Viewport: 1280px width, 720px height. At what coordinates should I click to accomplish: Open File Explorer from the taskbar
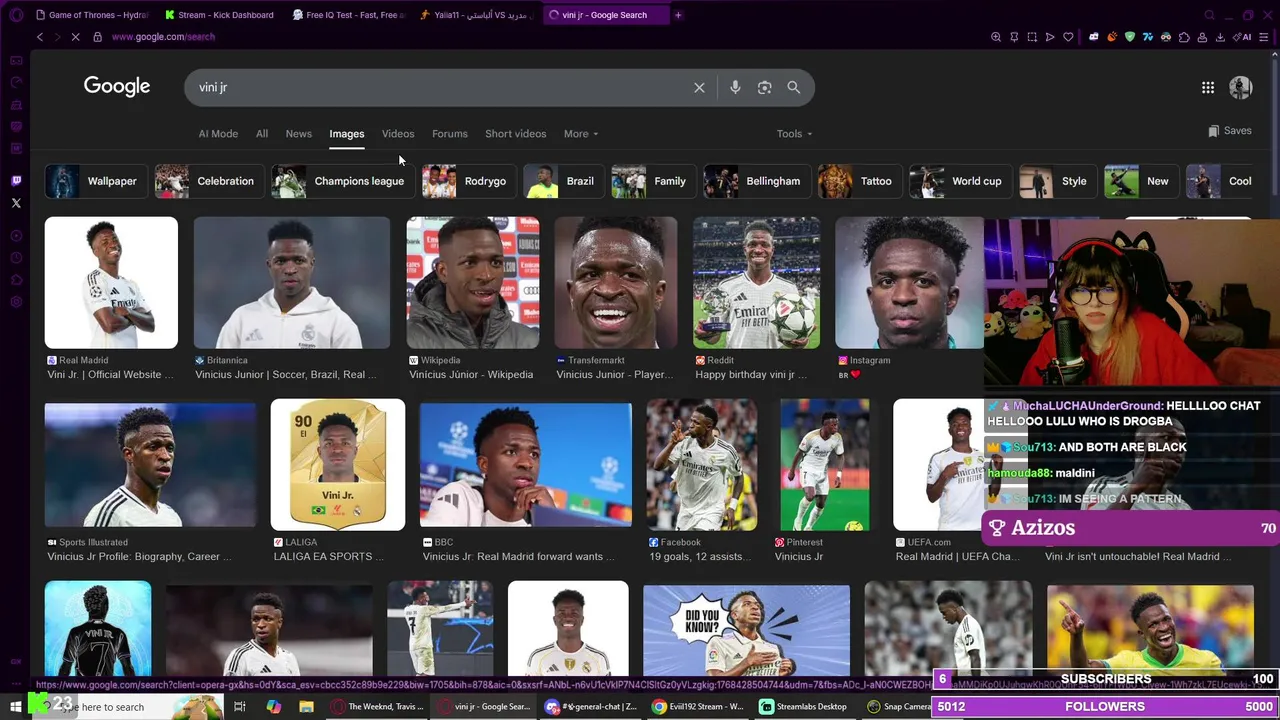tap(306, 706)
